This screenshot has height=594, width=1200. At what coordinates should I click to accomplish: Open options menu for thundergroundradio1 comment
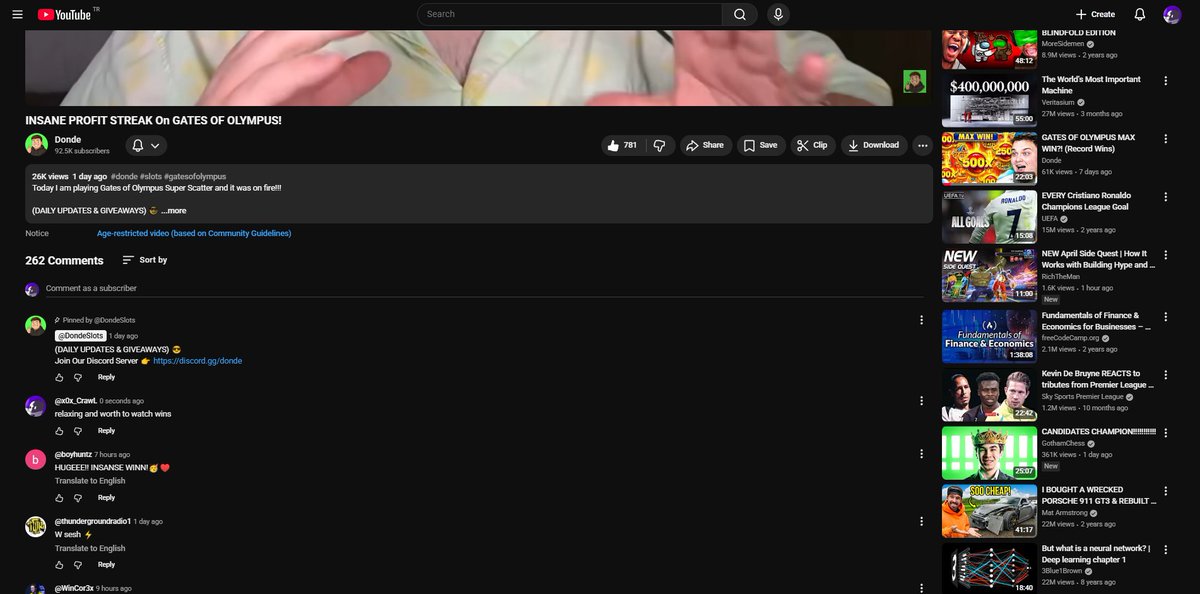pyautogui.click(x=921, y=521)
